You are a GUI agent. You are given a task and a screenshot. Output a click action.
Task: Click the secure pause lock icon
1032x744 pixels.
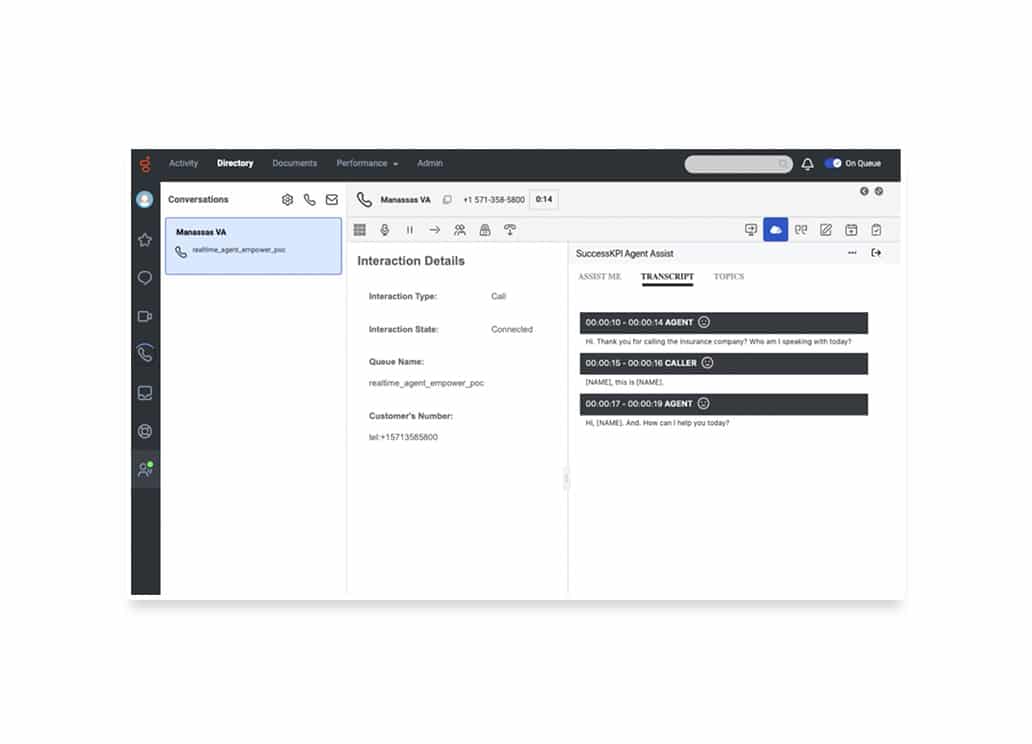click(x=485, y=230)
